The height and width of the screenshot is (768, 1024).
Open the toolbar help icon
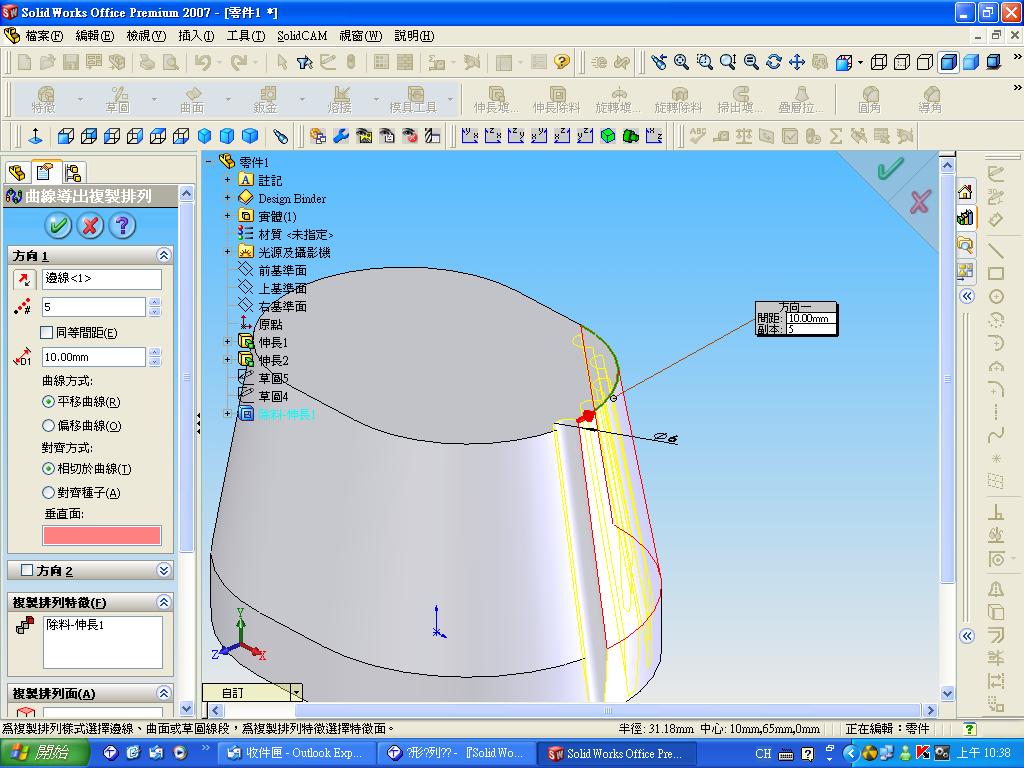(x=562, y=62)
